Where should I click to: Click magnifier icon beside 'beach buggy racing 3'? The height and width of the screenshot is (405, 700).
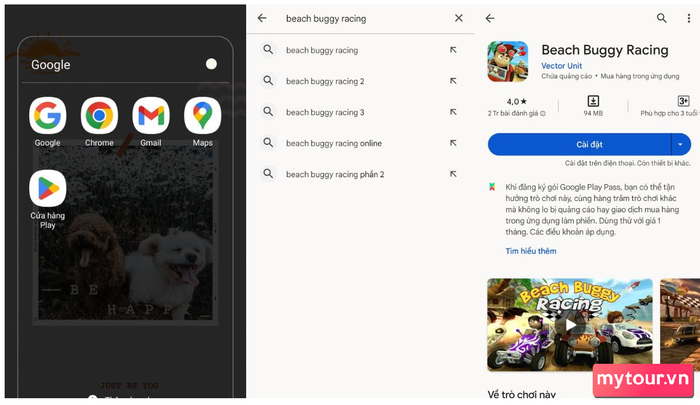[268, 112]
